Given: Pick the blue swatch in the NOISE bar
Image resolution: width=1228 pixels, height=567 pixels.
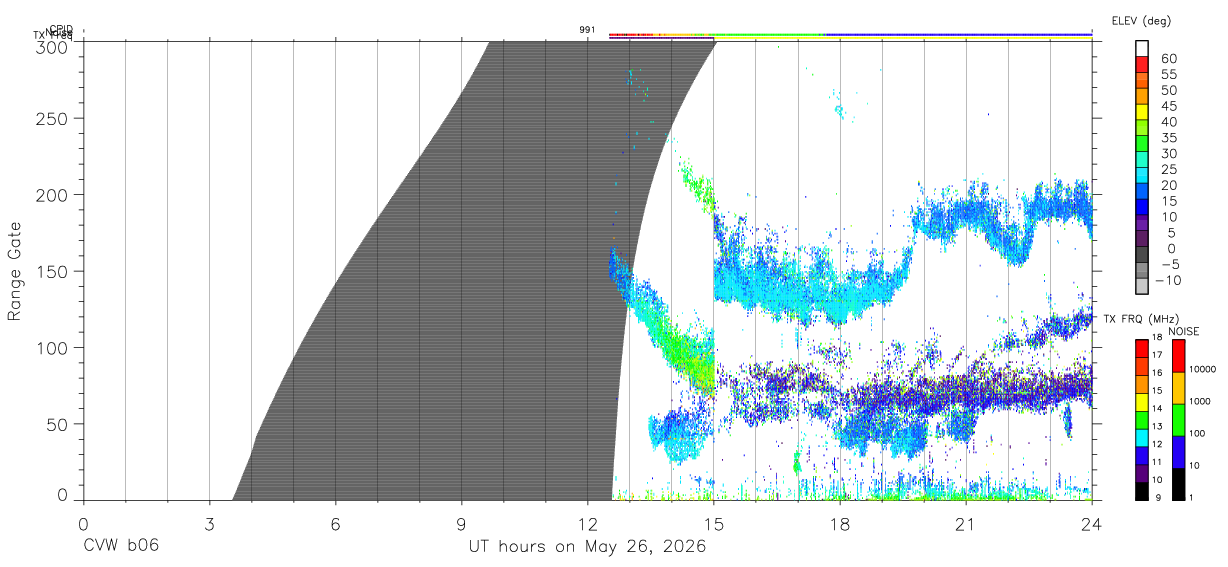Looking at the screenshot, I should point(1177,451).
